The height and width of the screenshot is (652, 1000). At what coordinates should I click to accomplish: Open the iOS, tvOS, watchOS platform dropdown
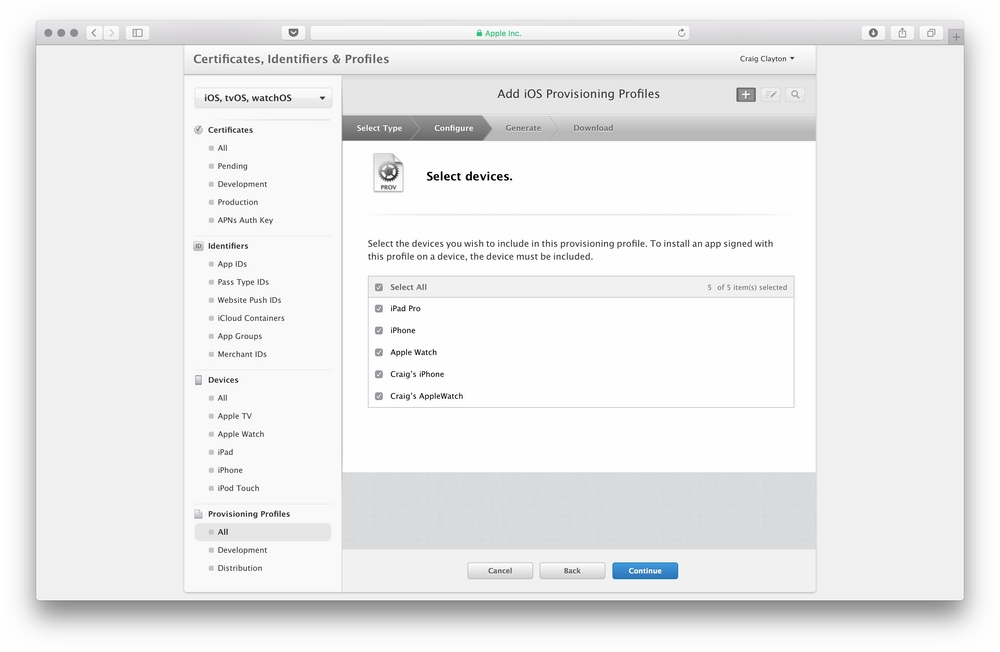(x=263, y=98)
